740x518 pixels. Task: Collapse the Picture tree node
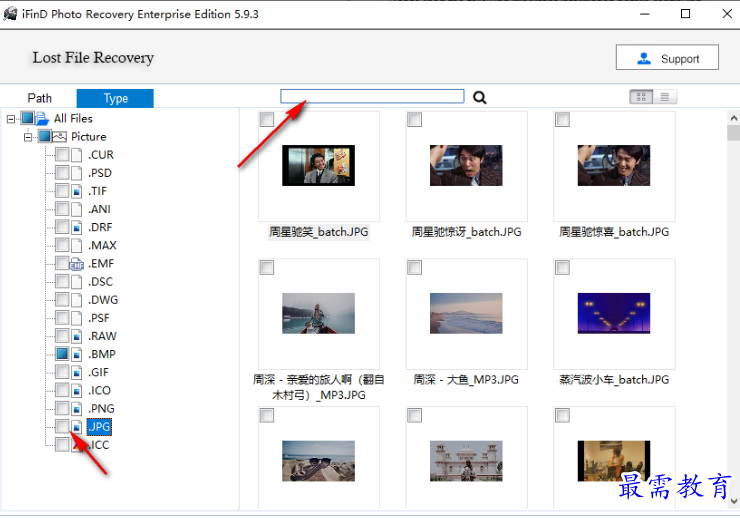tap(28, 137)
